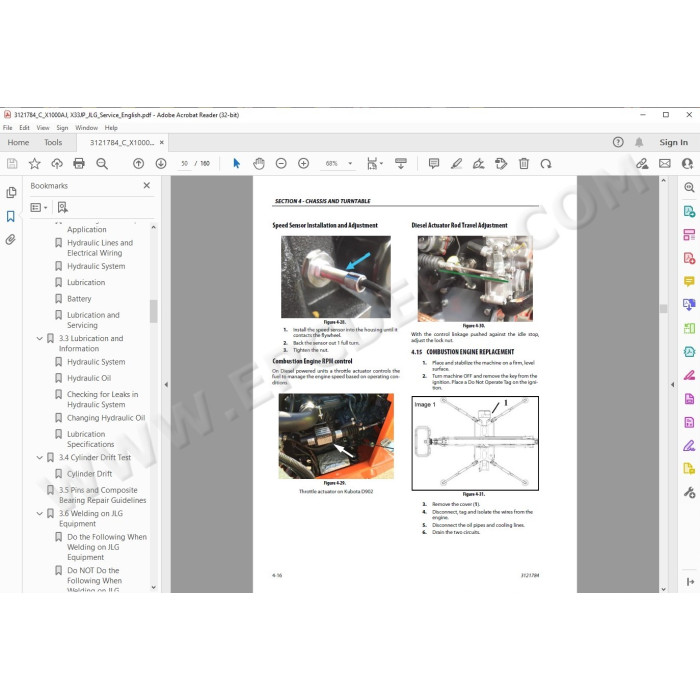This screenshot has width=700, height=700.
Task: Open the sign document tool
Action: tap(479, 164)
